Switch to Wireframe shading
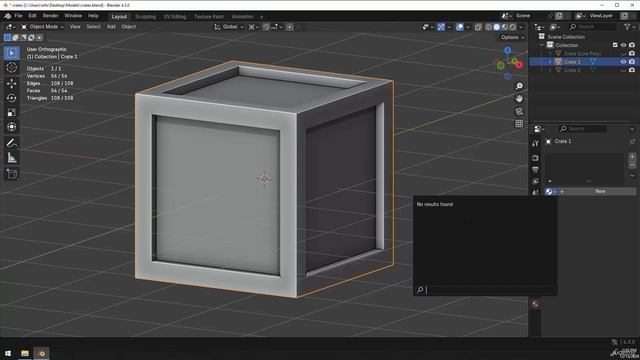 [x=489, y=27]
